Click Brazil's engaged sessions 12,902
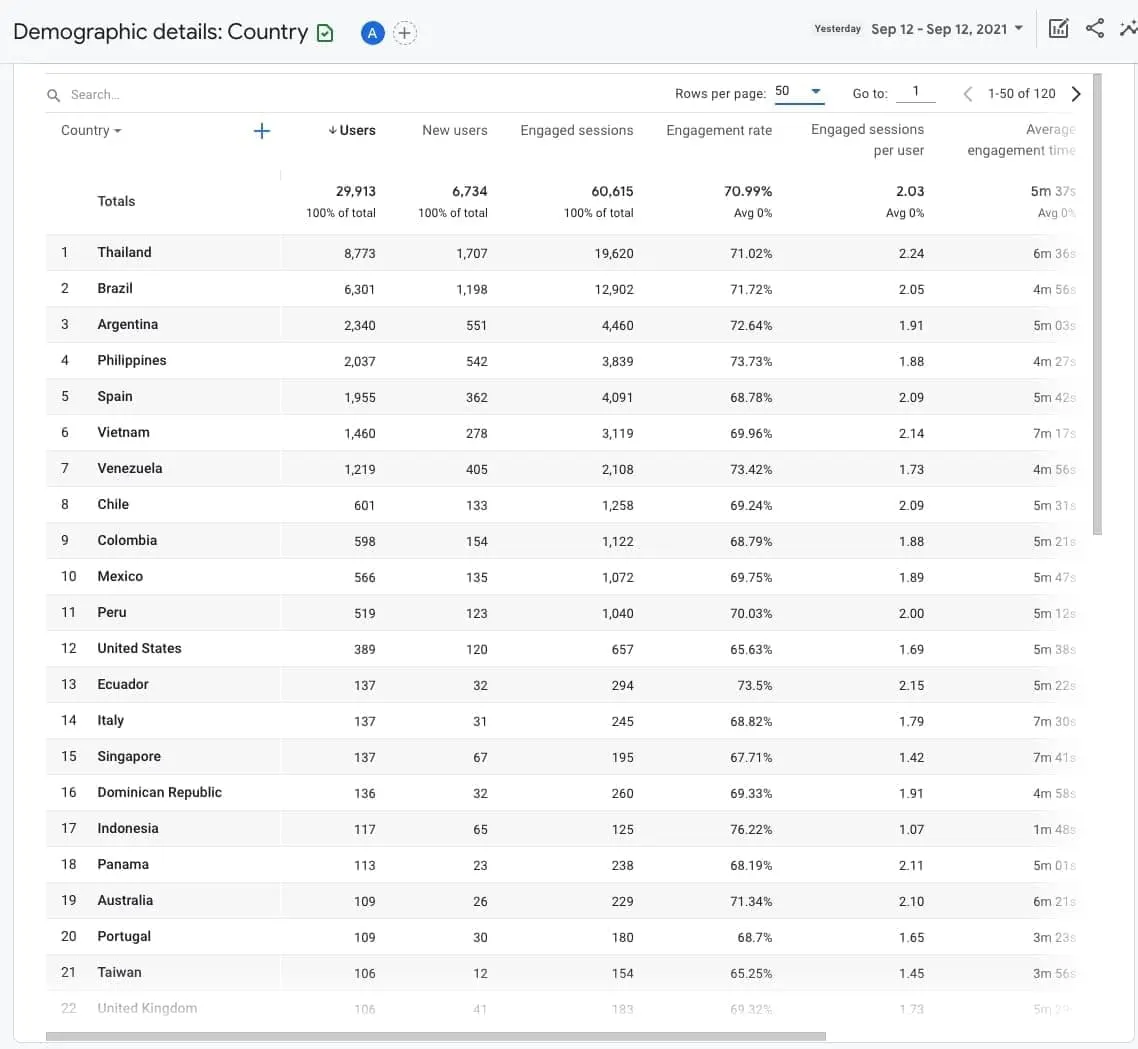 click(614, 290)
